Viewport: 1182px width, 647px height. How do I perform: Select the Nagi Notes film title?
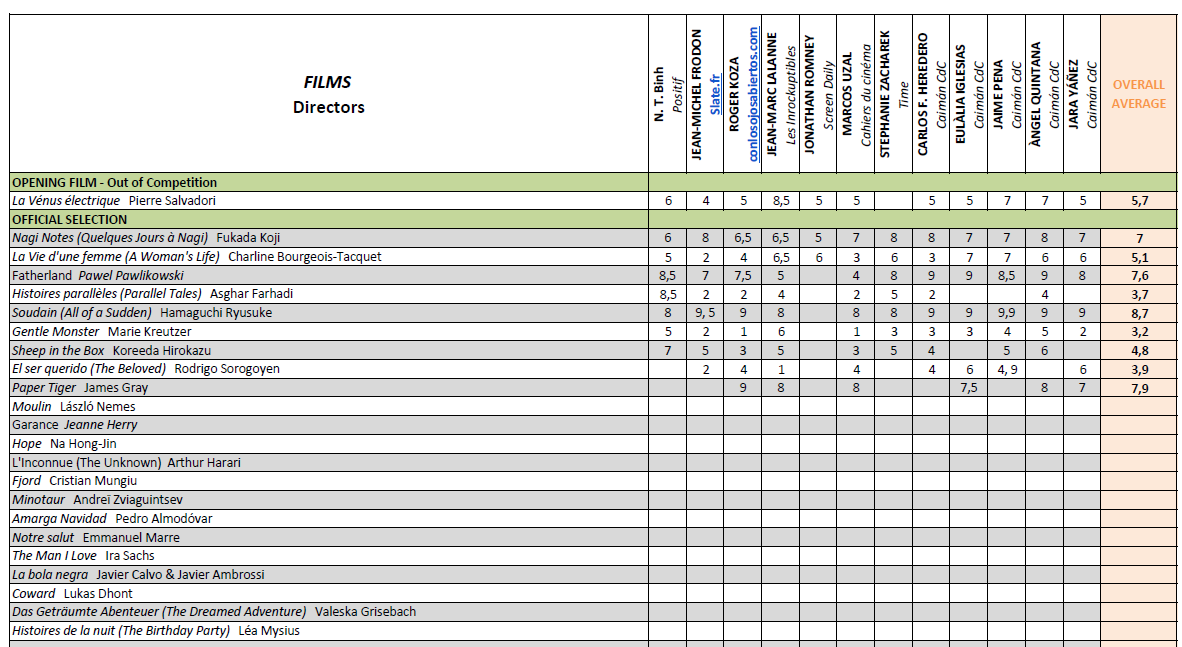click(109, 238)
